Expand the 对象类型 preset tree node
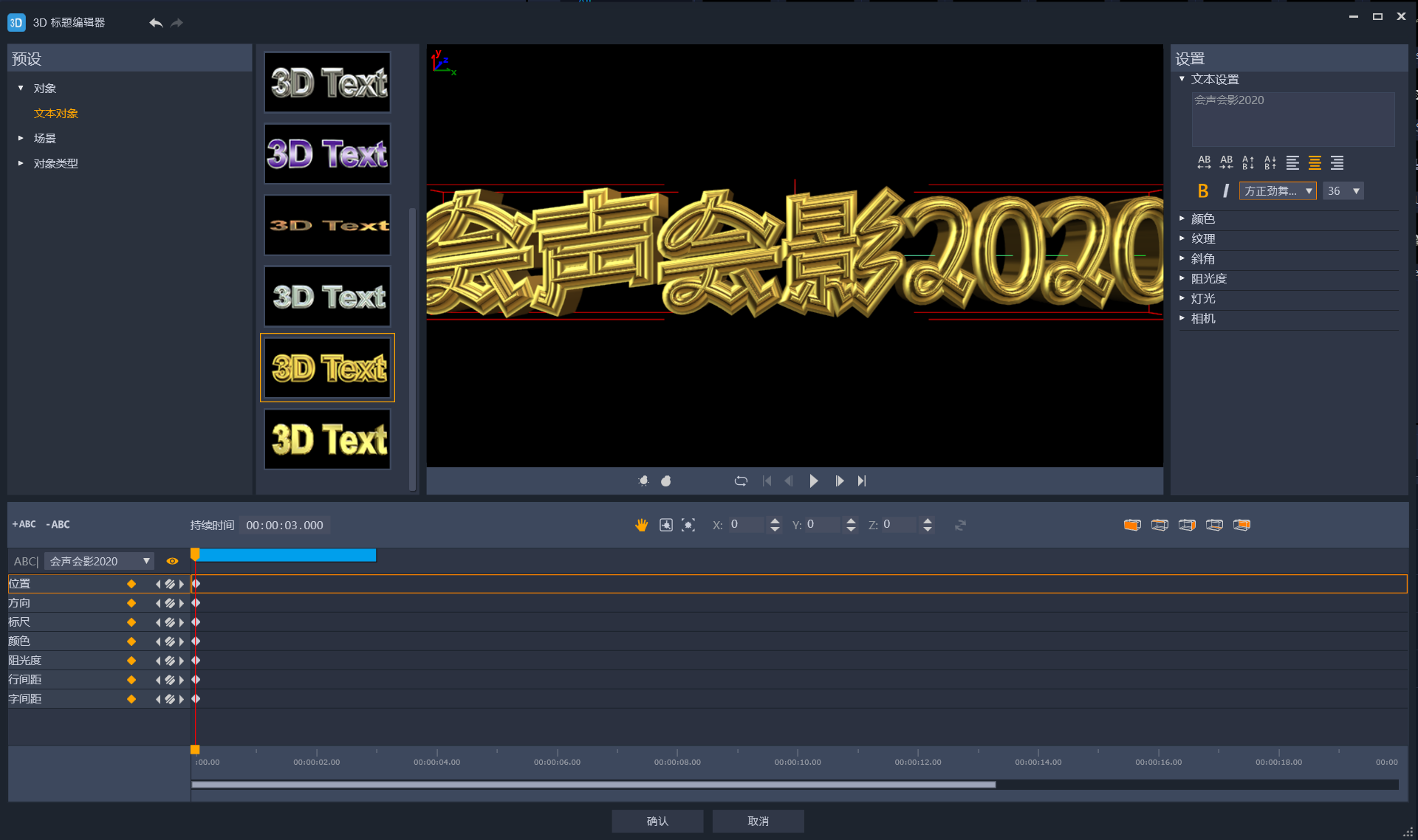The image size is (1418, 840). point(21,163)
